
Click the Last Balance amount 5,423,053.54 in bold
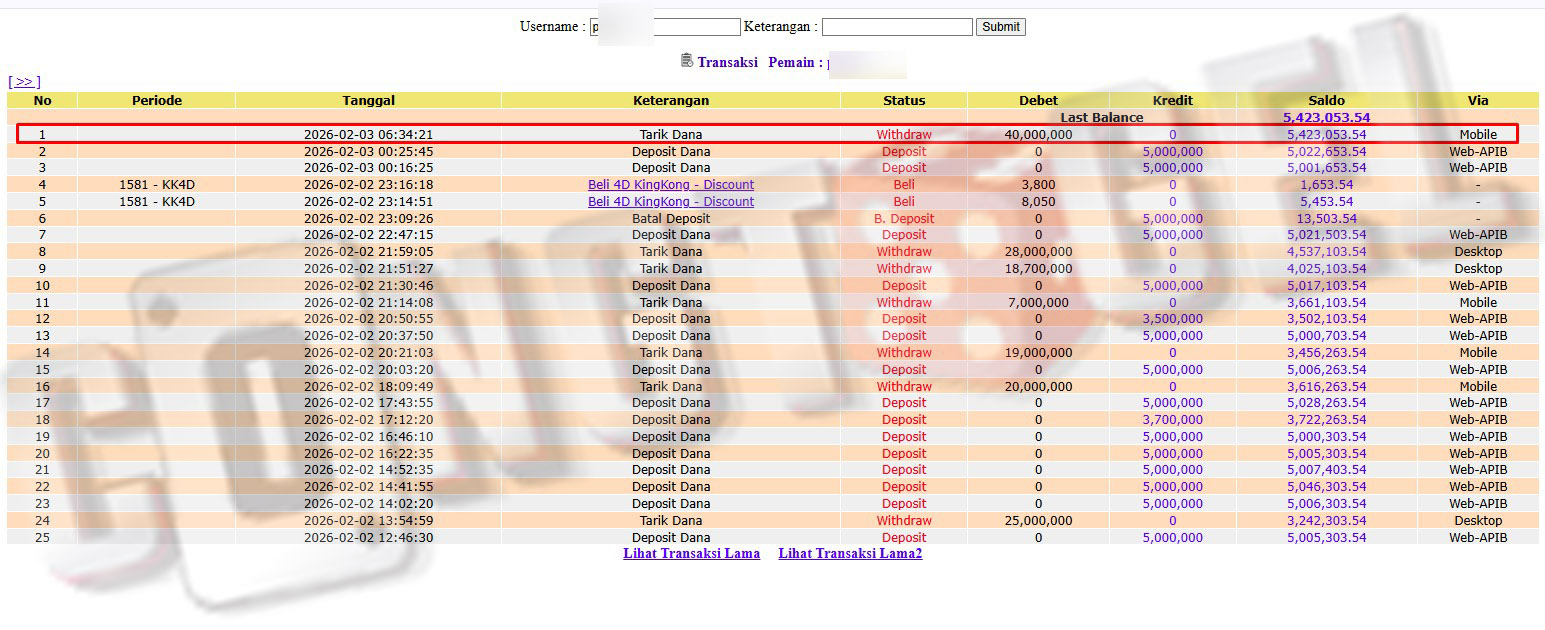coord(1326,118)
